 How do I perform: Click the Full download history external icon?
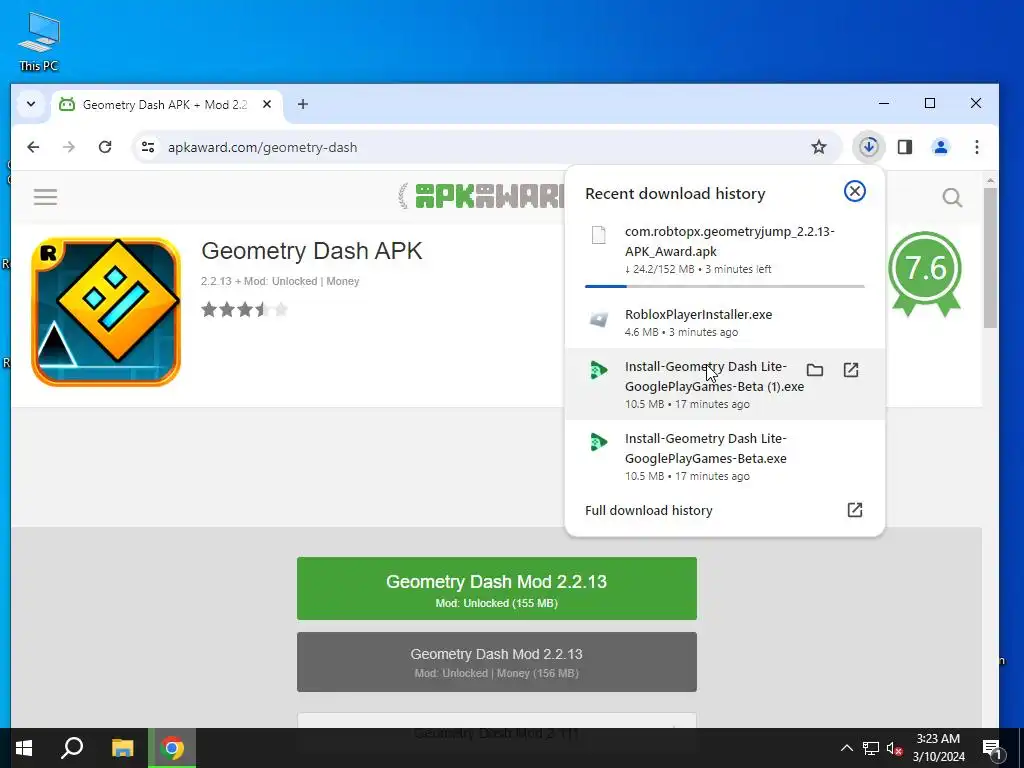point(854,510)
